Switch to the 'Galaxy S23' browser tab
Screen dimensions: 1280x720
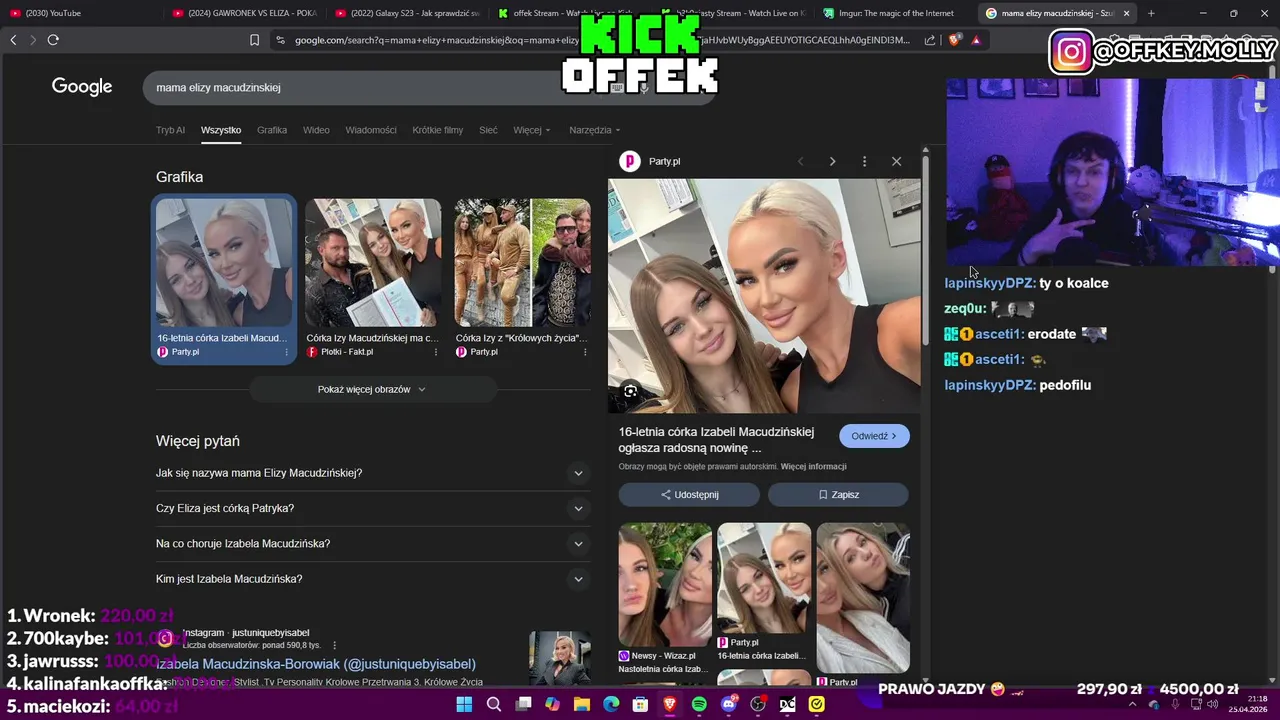(x=406, y=13)
